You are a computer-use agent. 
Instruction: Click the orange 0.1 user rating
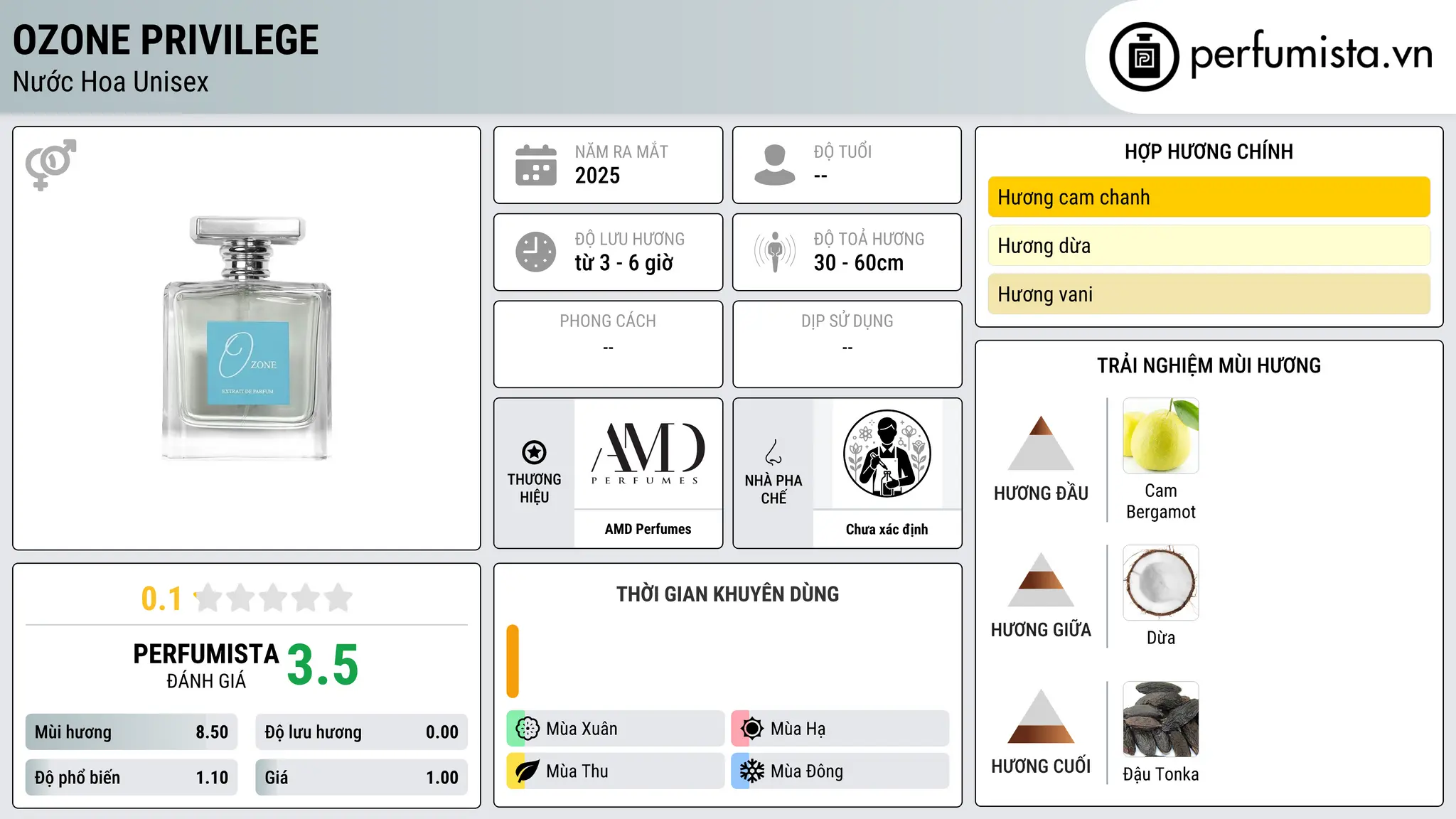point(161,599)
